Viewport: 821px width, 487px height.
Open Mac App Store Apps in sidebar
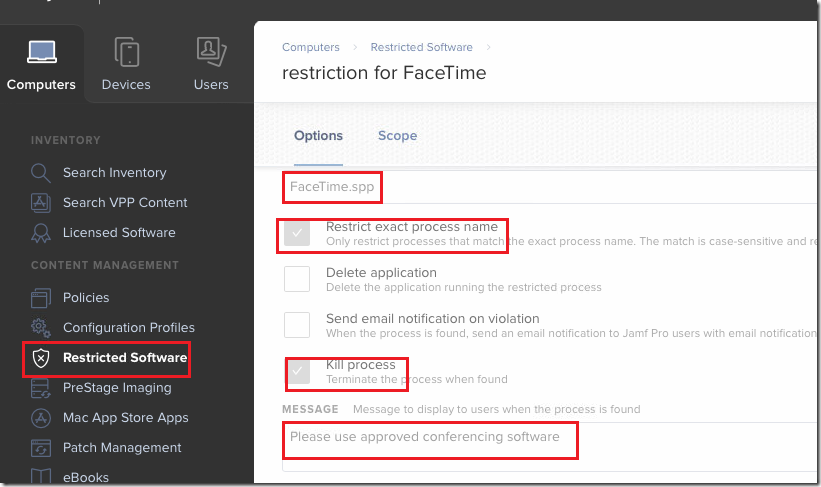tap(126, 417)
